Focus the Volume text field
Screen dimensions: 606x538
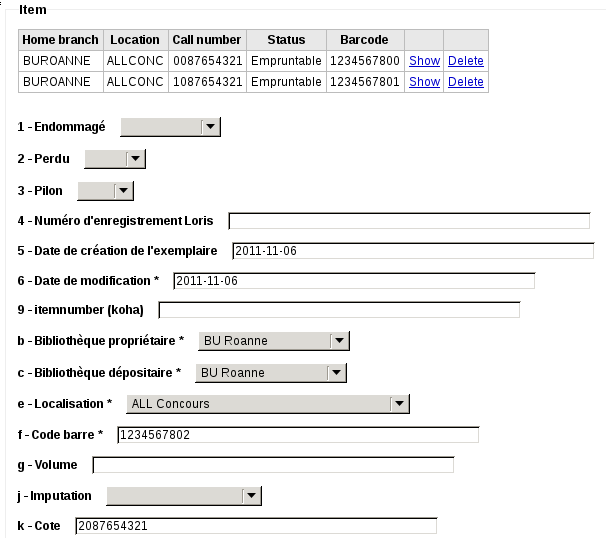[x=273, y=465]
